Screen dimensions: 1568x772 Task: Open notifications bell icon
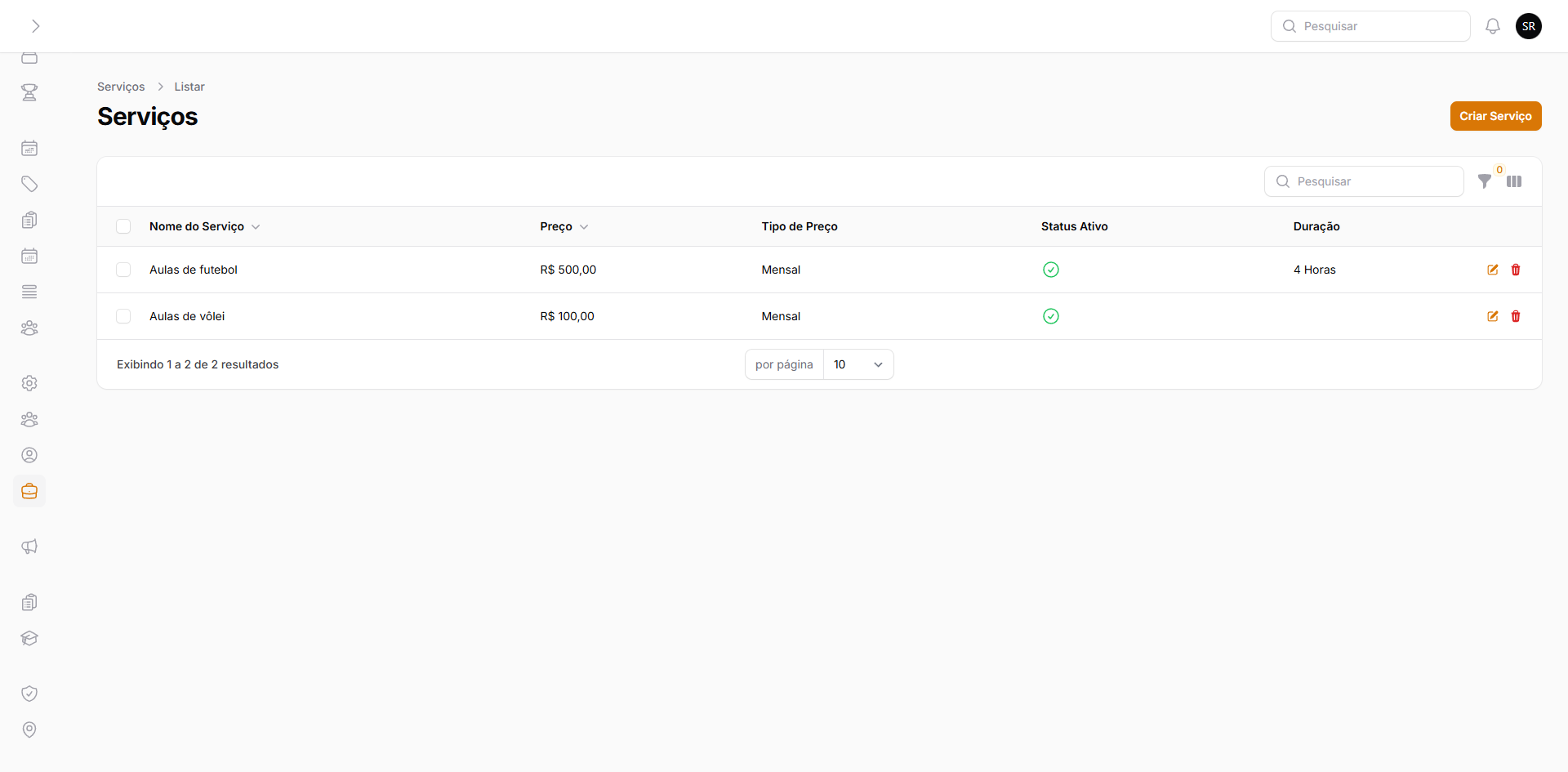pos(1493,26)
